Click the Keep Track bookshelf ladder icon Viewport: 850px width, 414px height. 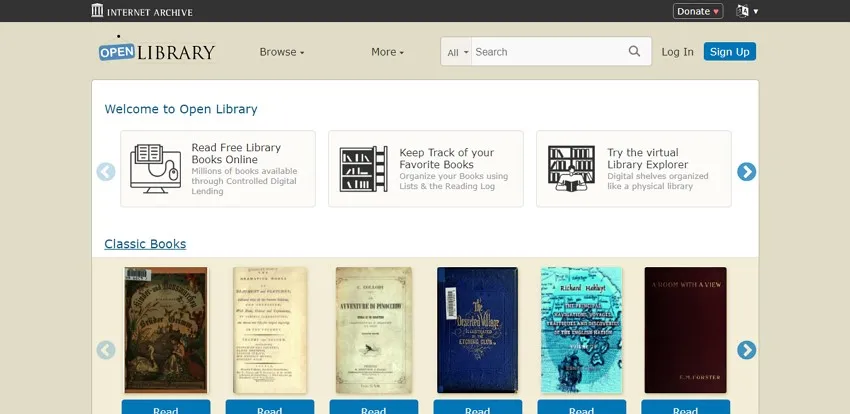coord(364,169)
